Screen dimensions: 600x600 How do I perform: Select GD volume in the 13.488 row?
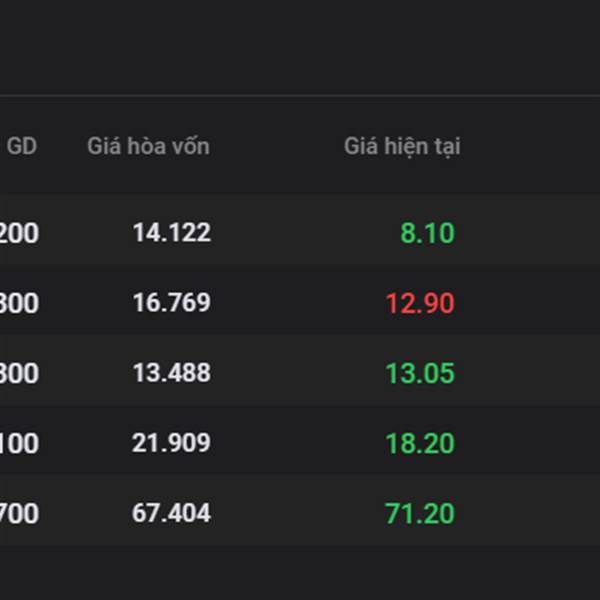point(19,373)
